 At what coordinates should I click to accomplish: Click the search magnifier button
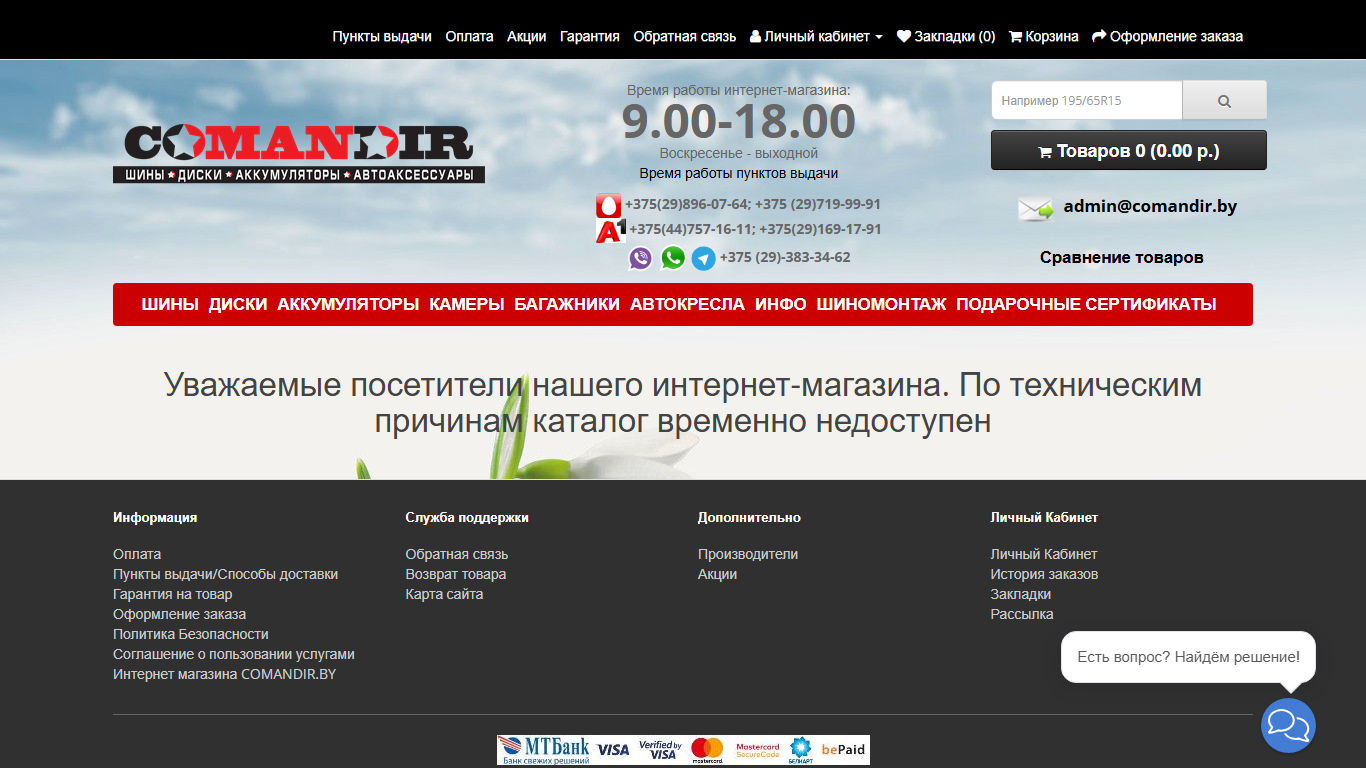point(1224,100)
